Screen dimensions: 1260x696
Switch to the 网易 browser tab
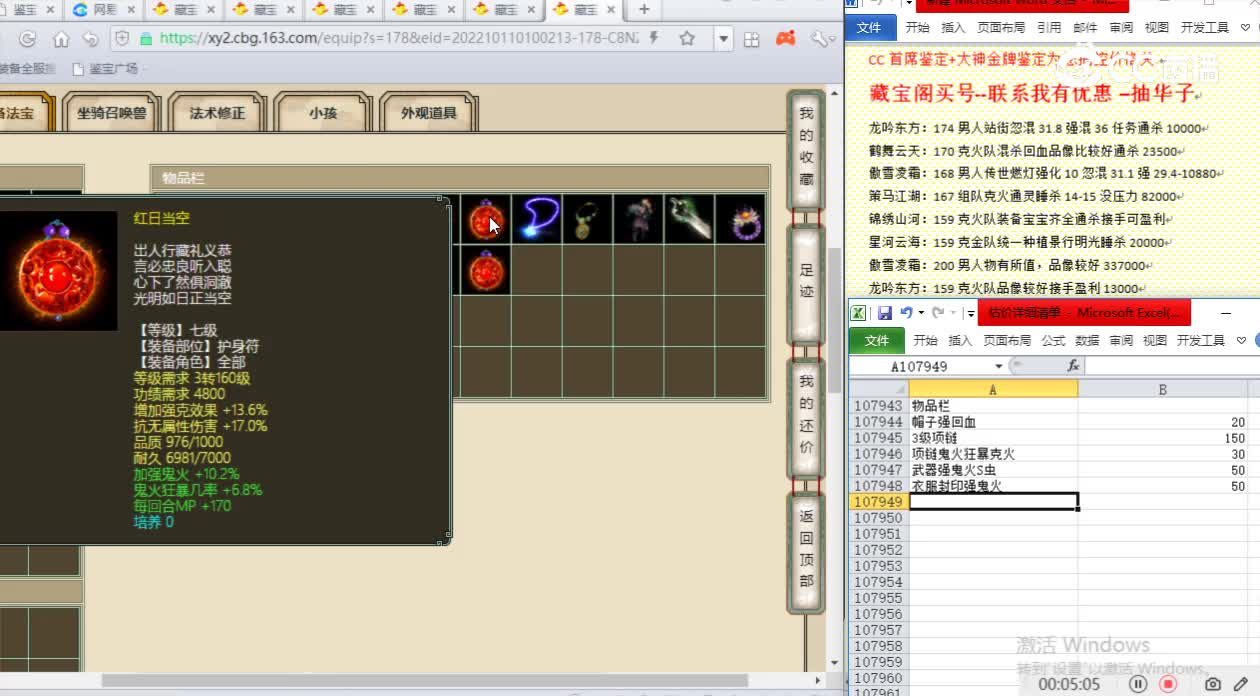click(x=104, y=9)
